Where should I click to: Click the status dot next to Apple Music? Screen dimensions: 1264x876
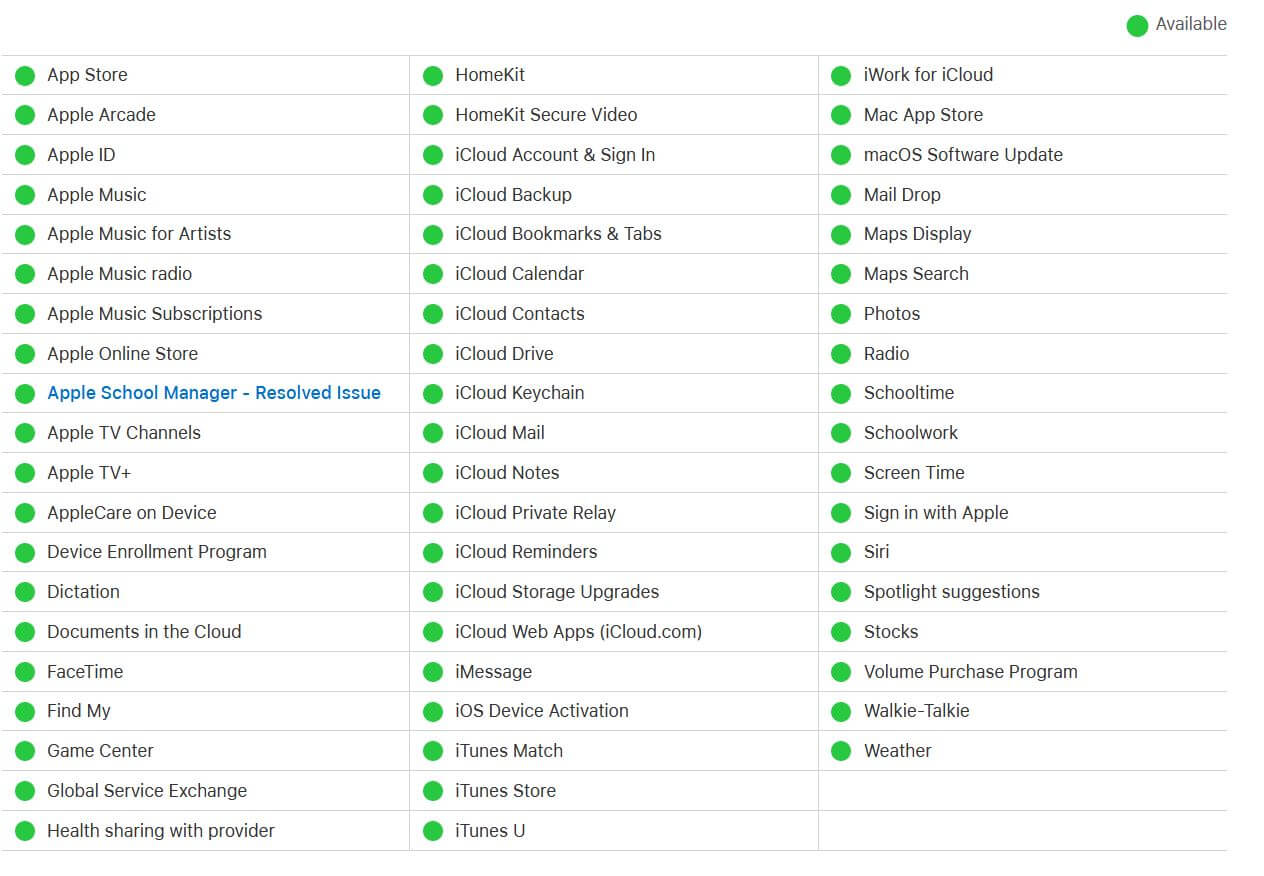(x=25, y=195)
